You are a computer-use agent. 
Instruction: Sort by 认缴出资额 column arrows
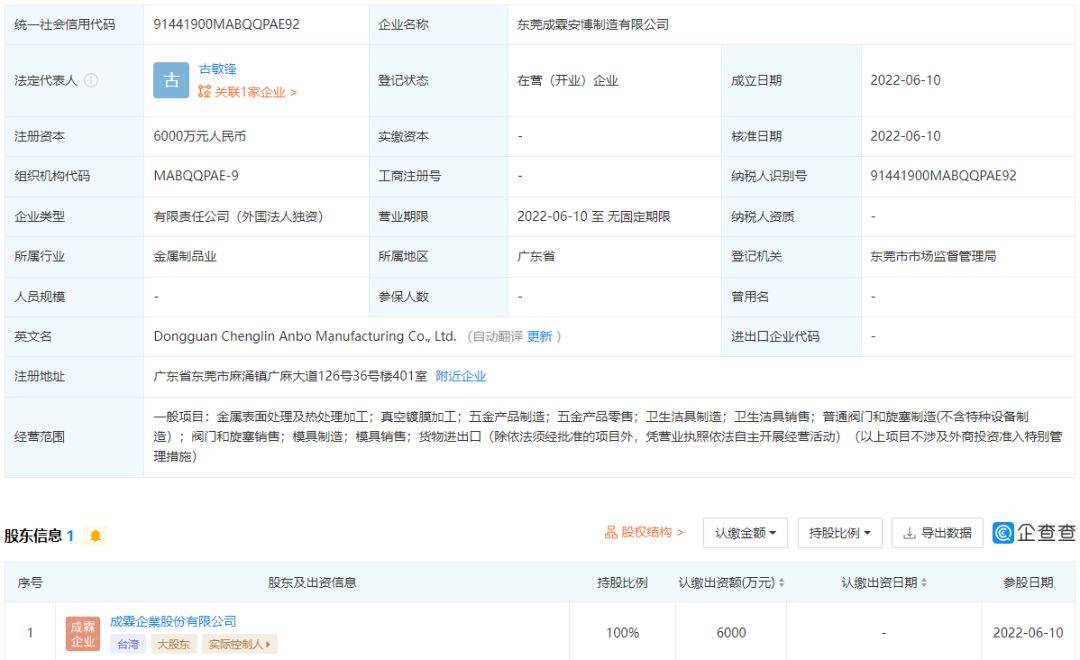point(781,583)
